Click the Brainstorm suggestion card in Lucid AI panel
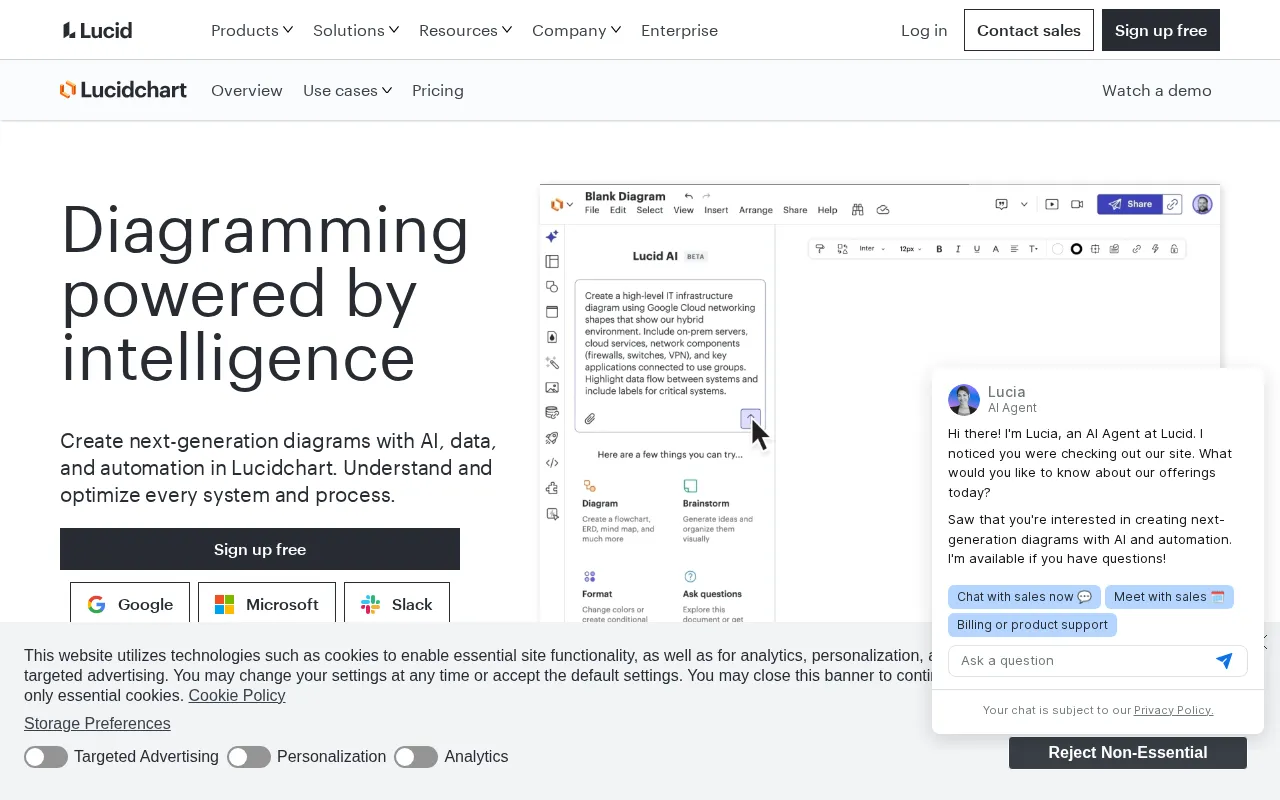This screenshot has width=1280, height=800. (720, 511)
